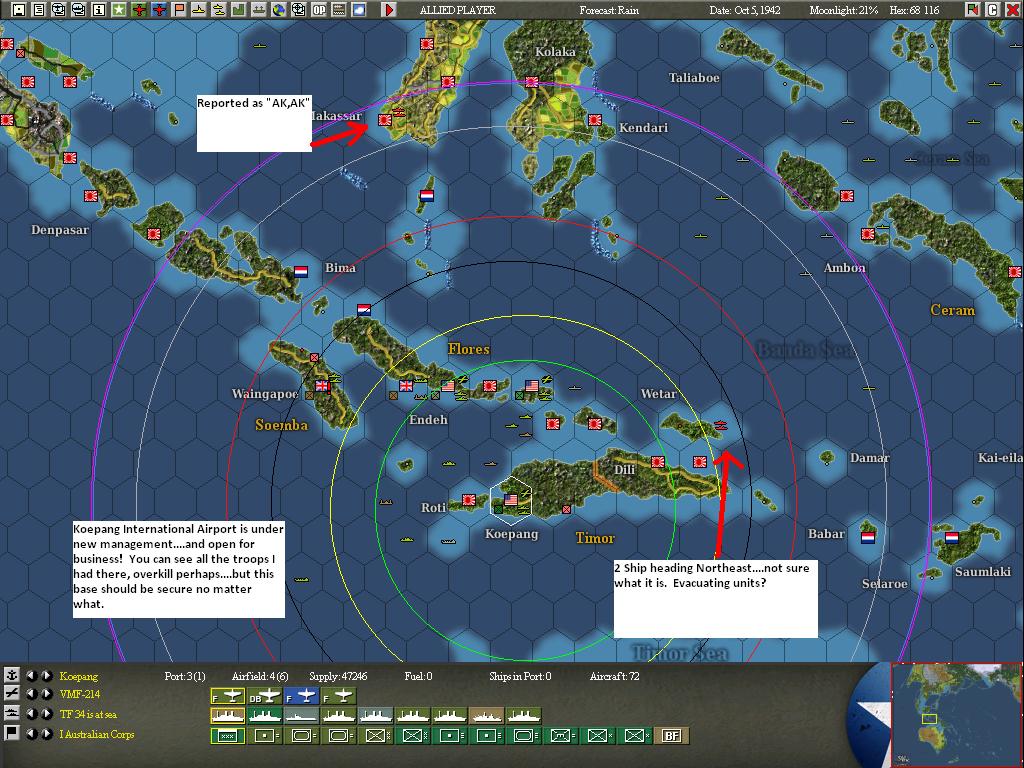Click the red play end-turn arrow
Image resolution: width=1024 pixels, height=768 pixels.
pos(389,10)
